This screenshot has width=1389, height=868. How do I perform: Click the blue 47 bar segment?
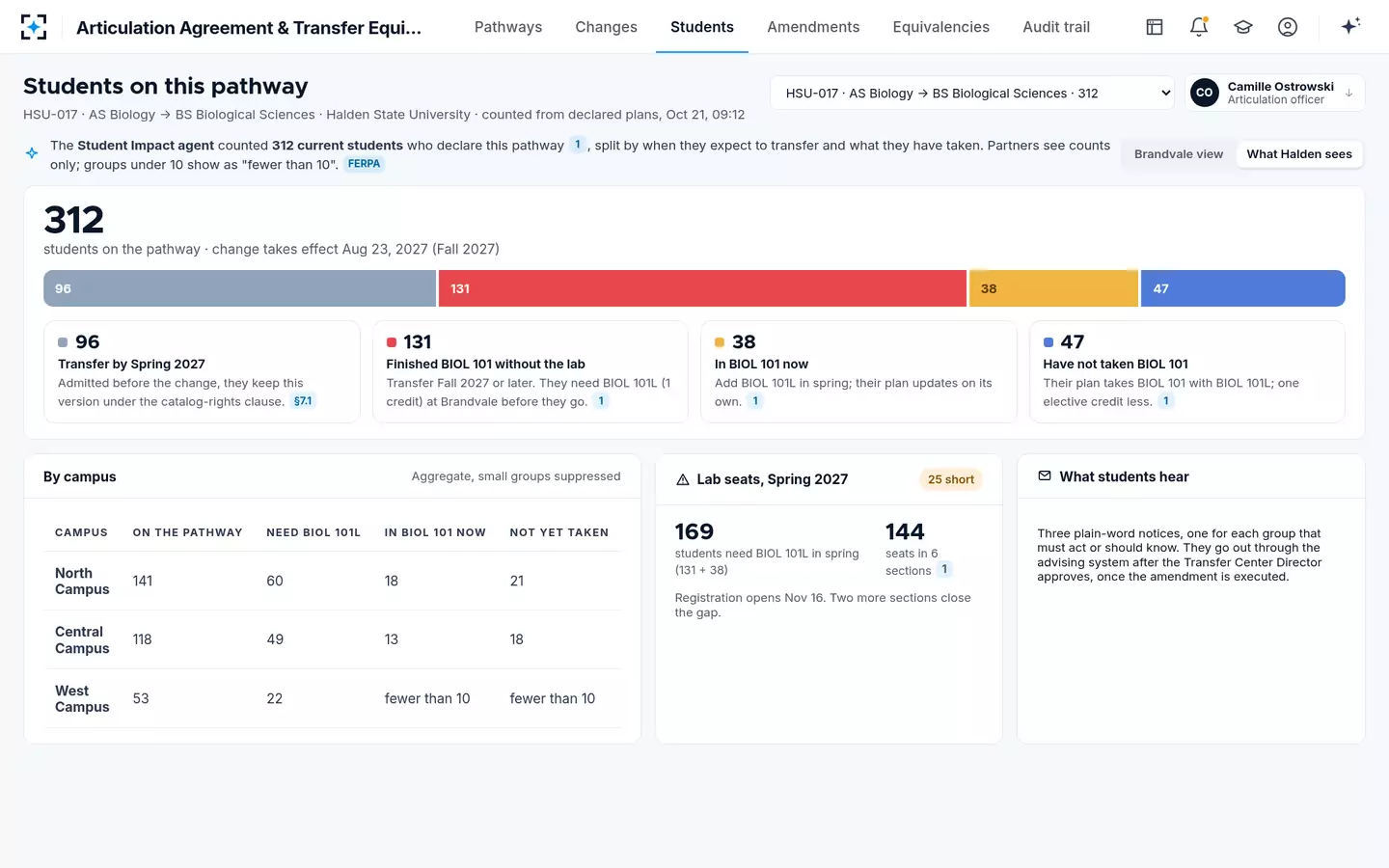click(1242, 288)
